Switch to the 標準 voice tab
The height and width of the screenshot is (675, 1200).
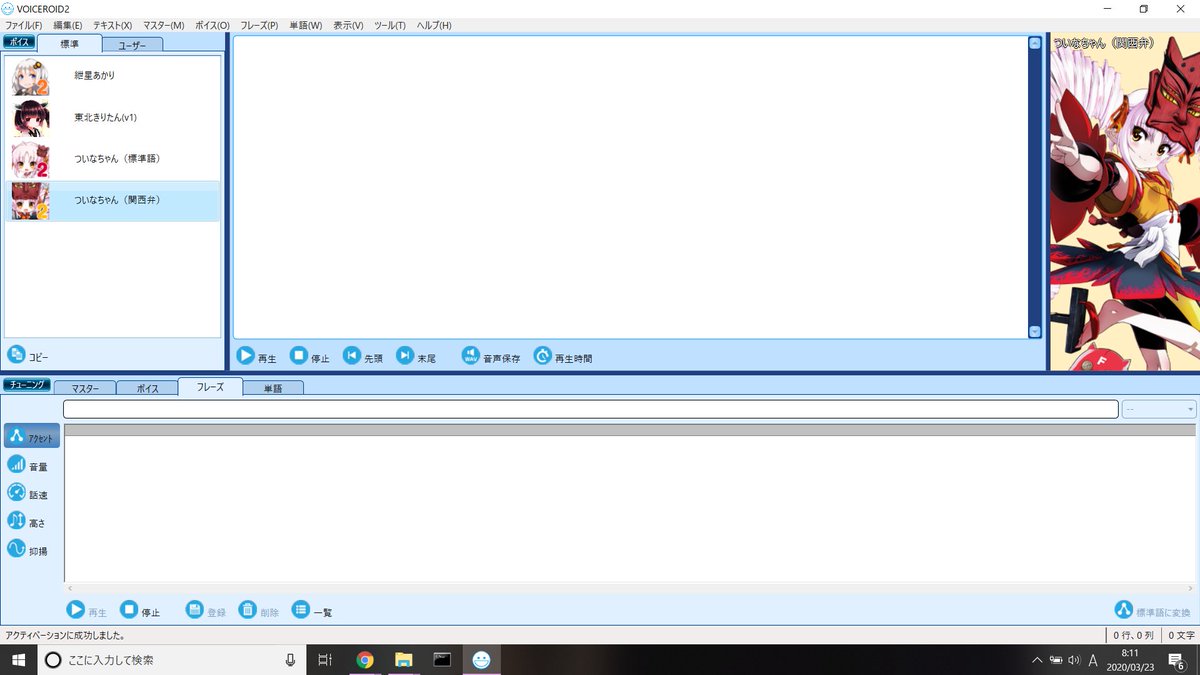click(70, 44)
